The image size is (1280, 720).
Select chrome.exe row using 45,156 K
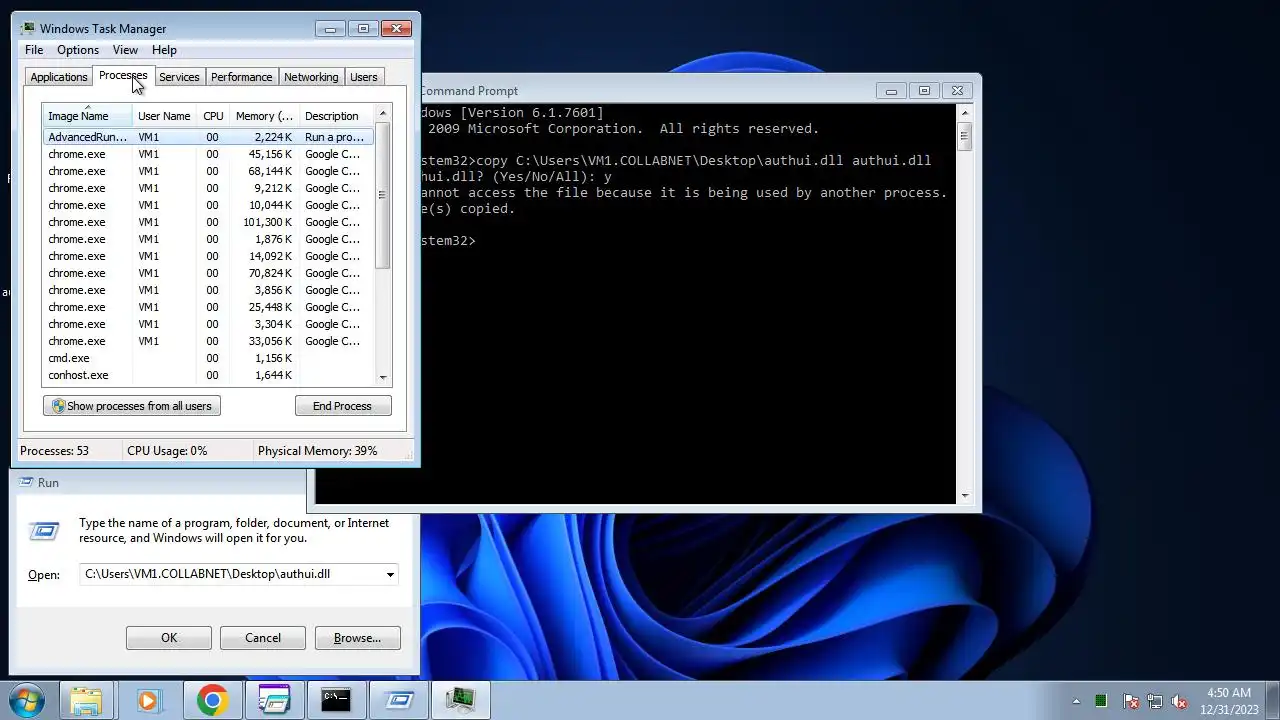208,154
